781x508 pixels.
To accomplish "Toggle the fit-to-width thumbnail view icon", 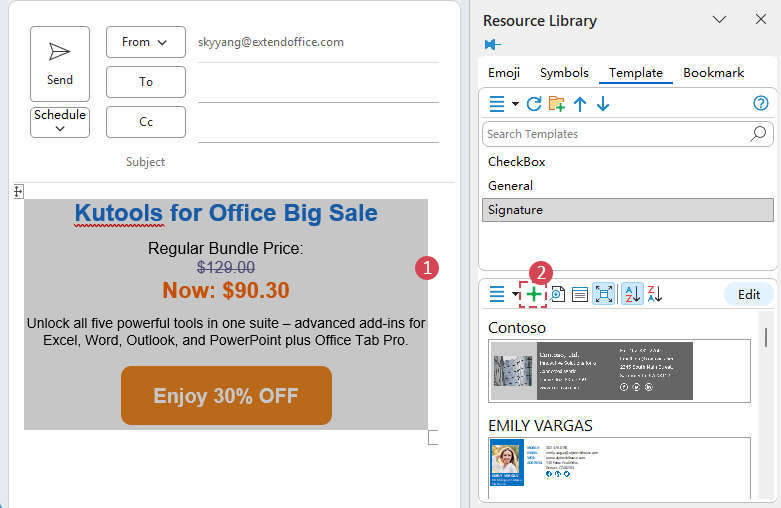I will (x=604, y=294).
